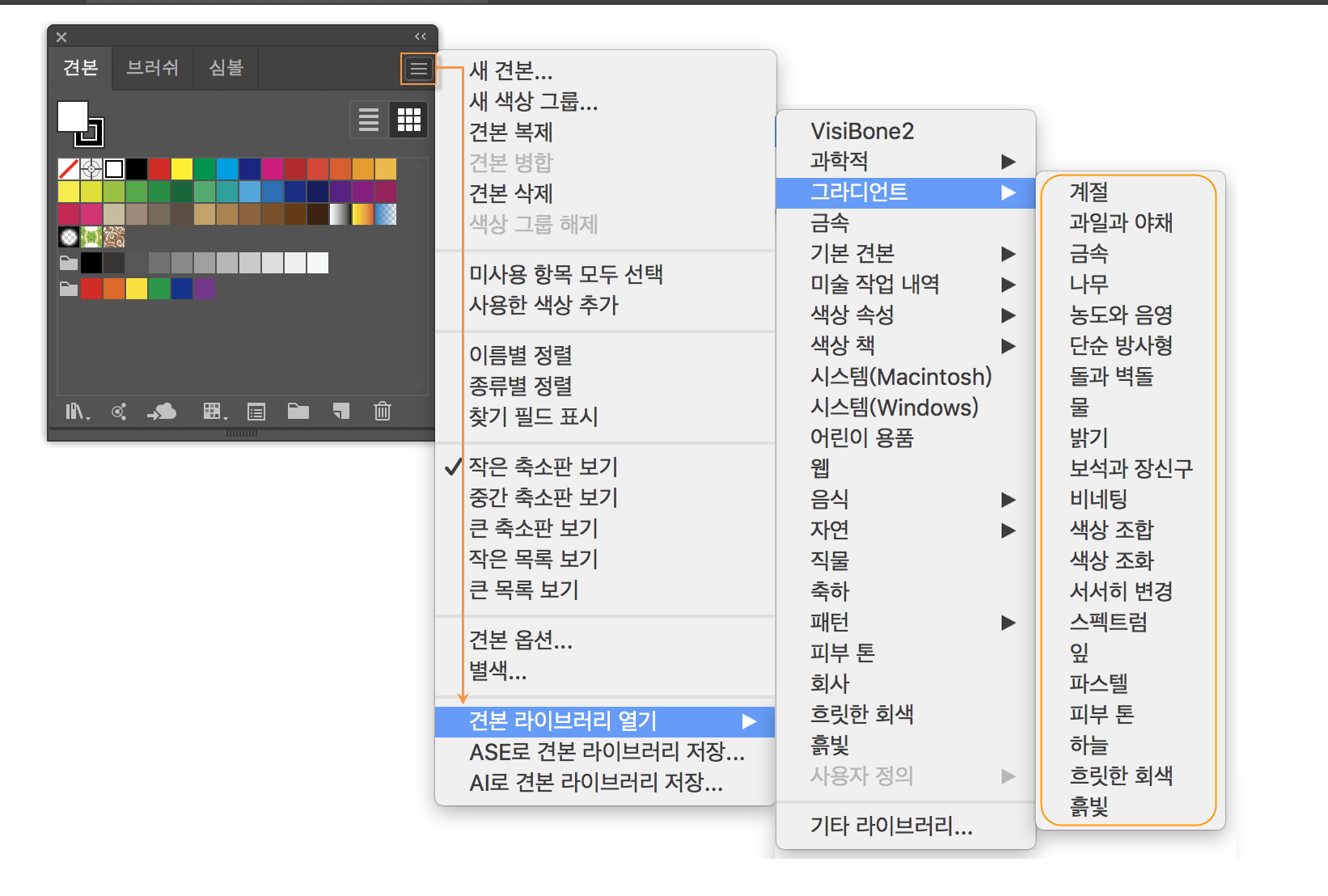Open the Show Swatch Kinds grid icon
This screenshot has height=896, width=1328.
pyautogui.click(x=214, y=412)
